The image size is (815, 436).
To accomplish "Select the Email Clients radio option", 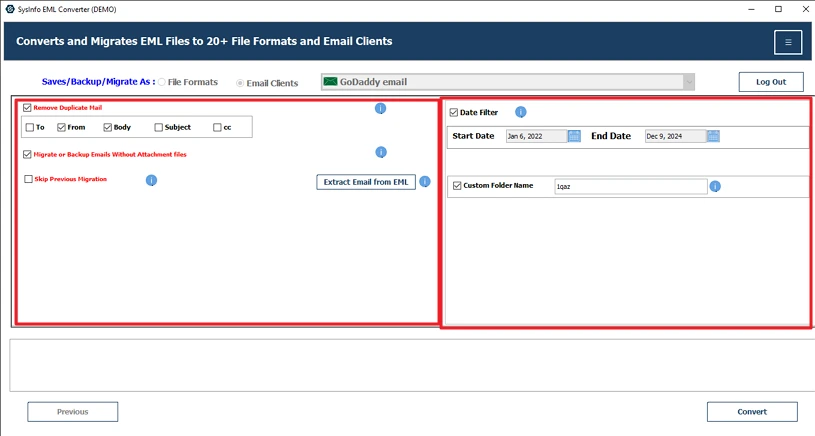I will [240, 83].
